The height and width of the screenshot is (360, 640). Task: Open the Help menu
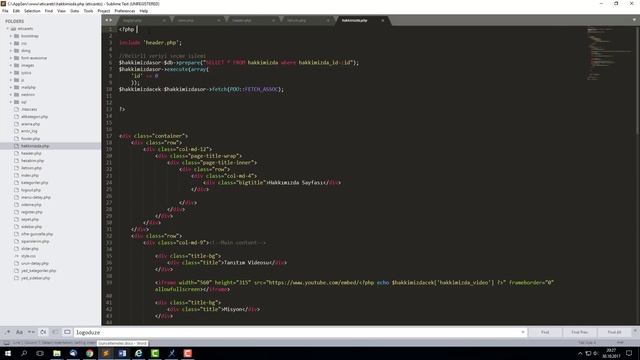click(144, 11)
